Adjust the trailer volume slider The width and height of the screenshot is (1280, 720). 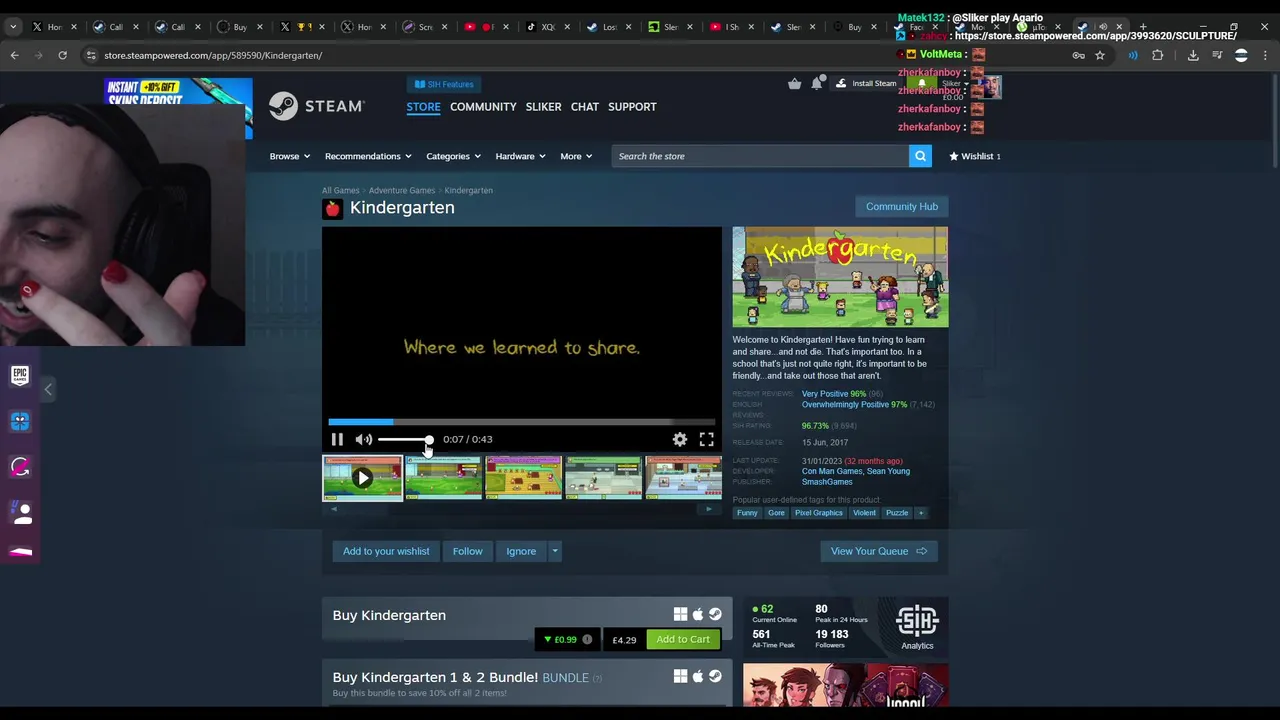coord(406,439)
